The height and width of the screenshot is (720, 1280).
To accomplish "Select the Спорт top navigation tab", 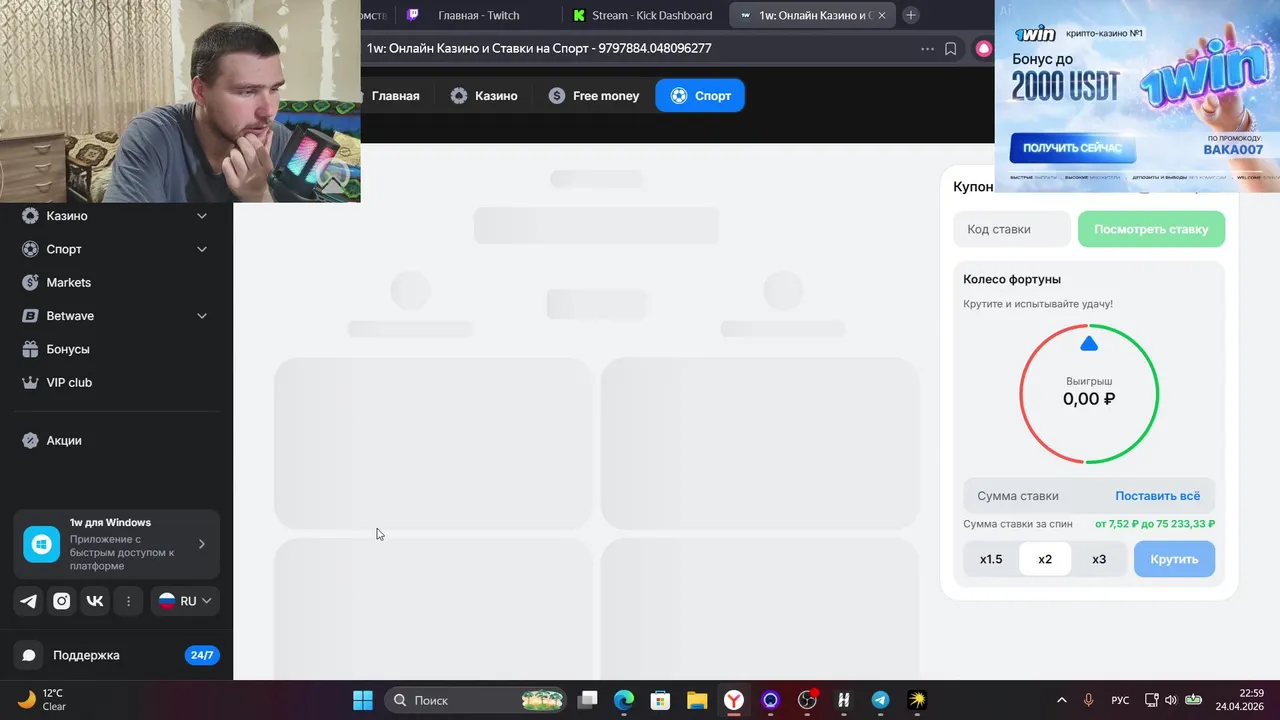I will pyautogui.click(x=700, y=96).
